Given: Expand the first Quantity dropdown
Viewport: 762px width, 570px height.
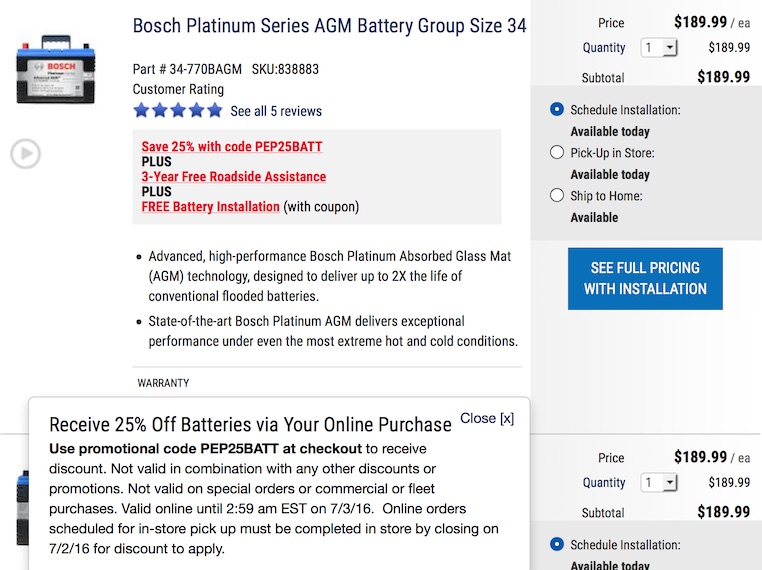Looking at the screenshot, I should point(659,48).
